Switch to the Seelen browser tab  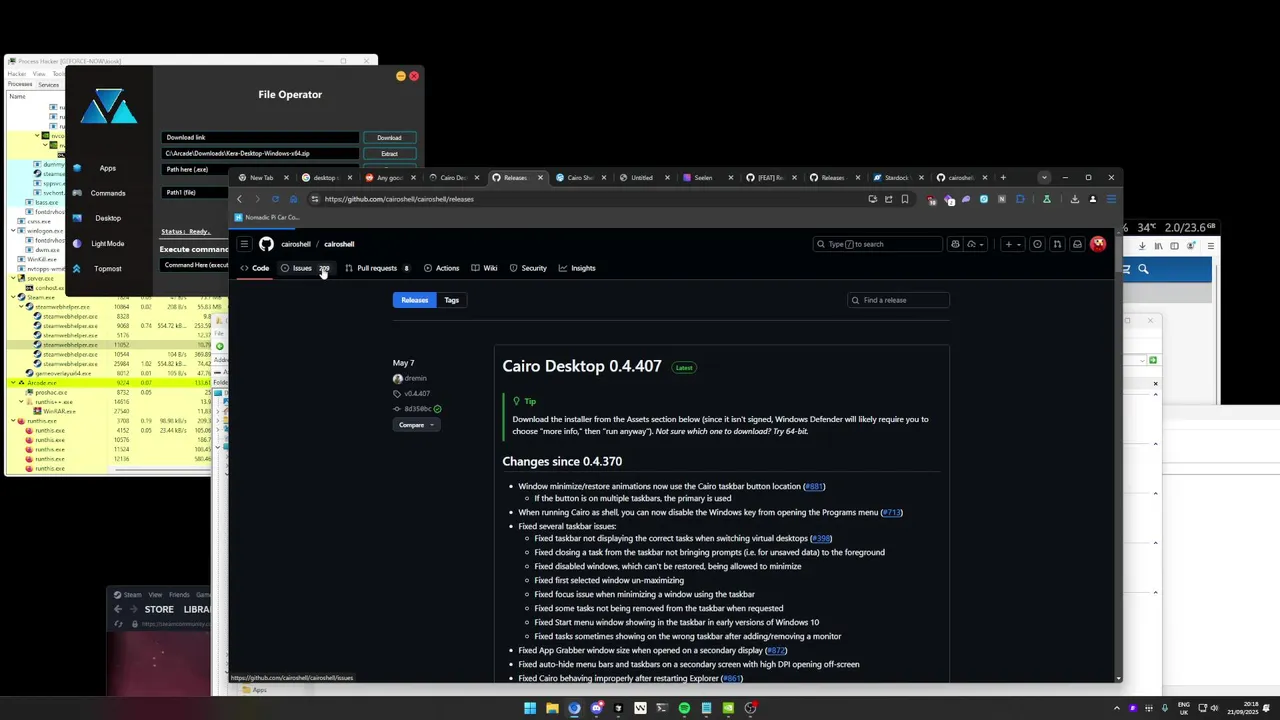708,178
